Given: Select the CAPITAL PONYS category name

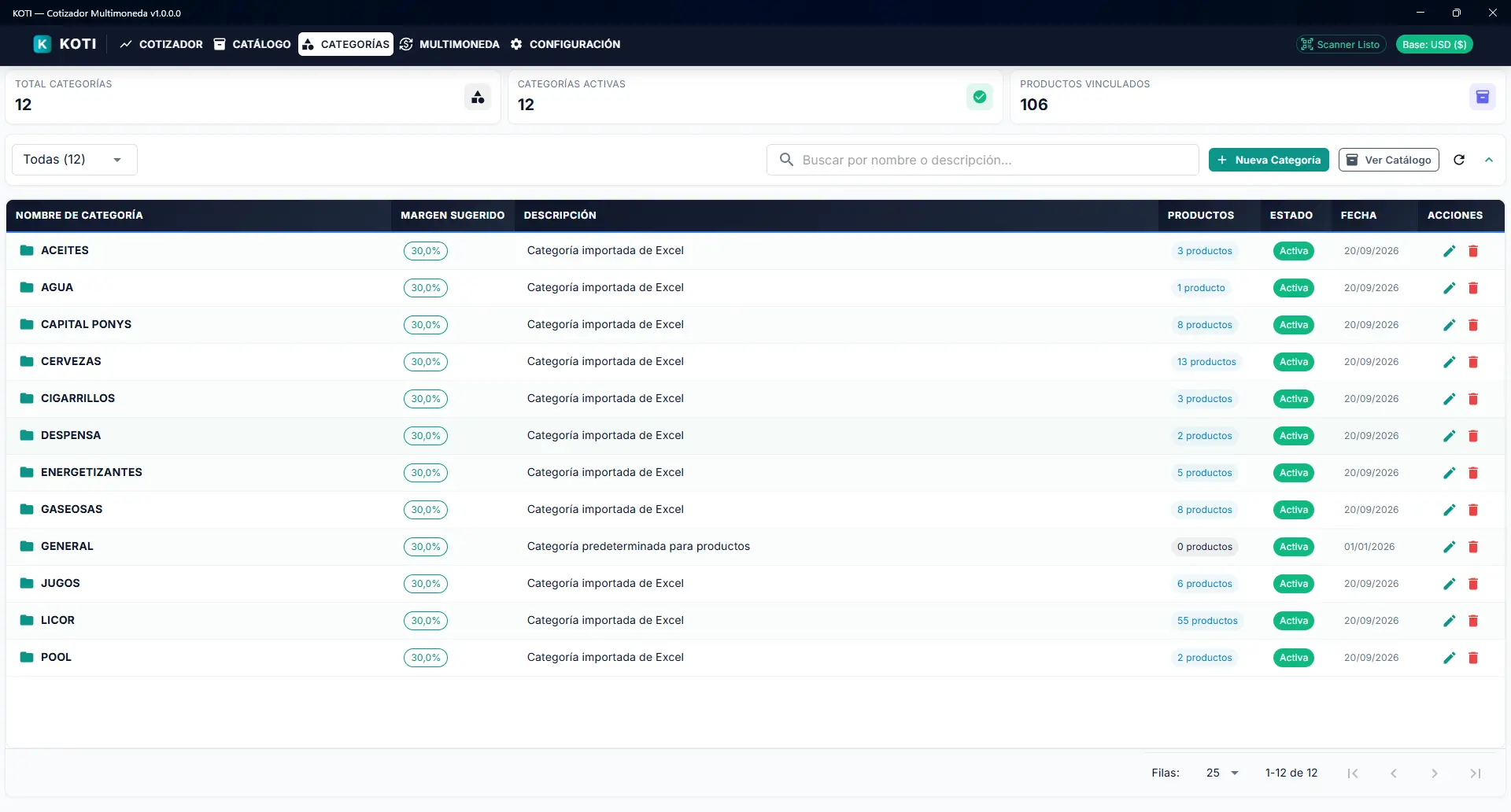Looking at the screenshot, I should click(86, 324).
